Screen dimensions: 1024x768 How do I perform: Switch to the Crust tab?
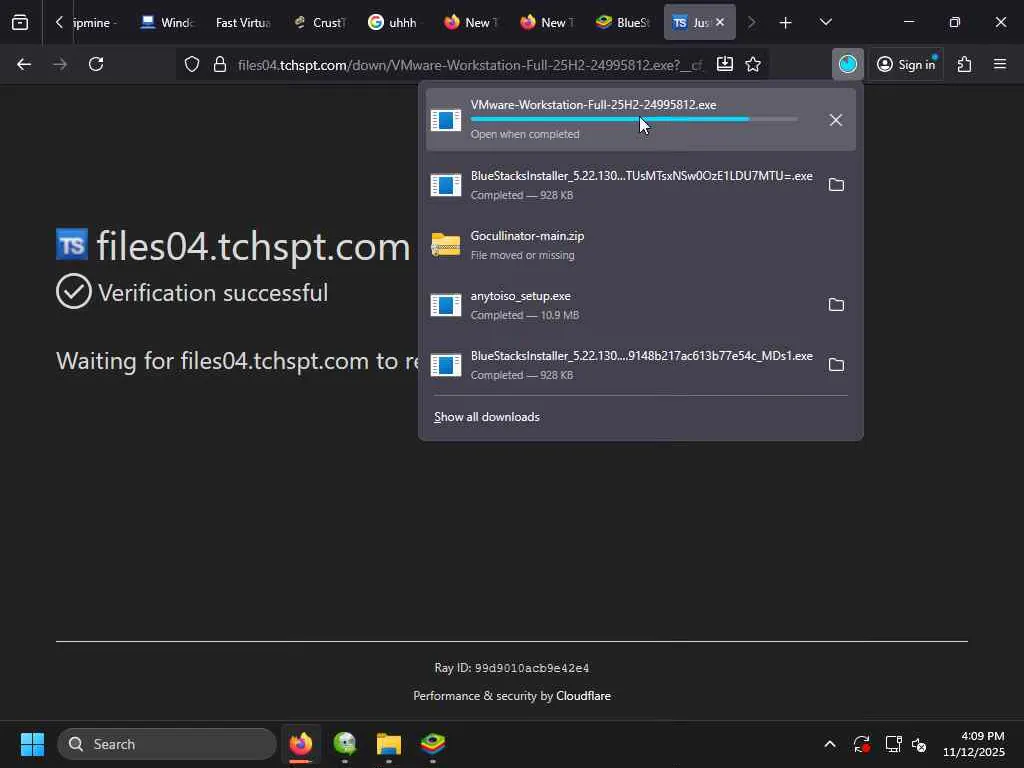point(319,23)
